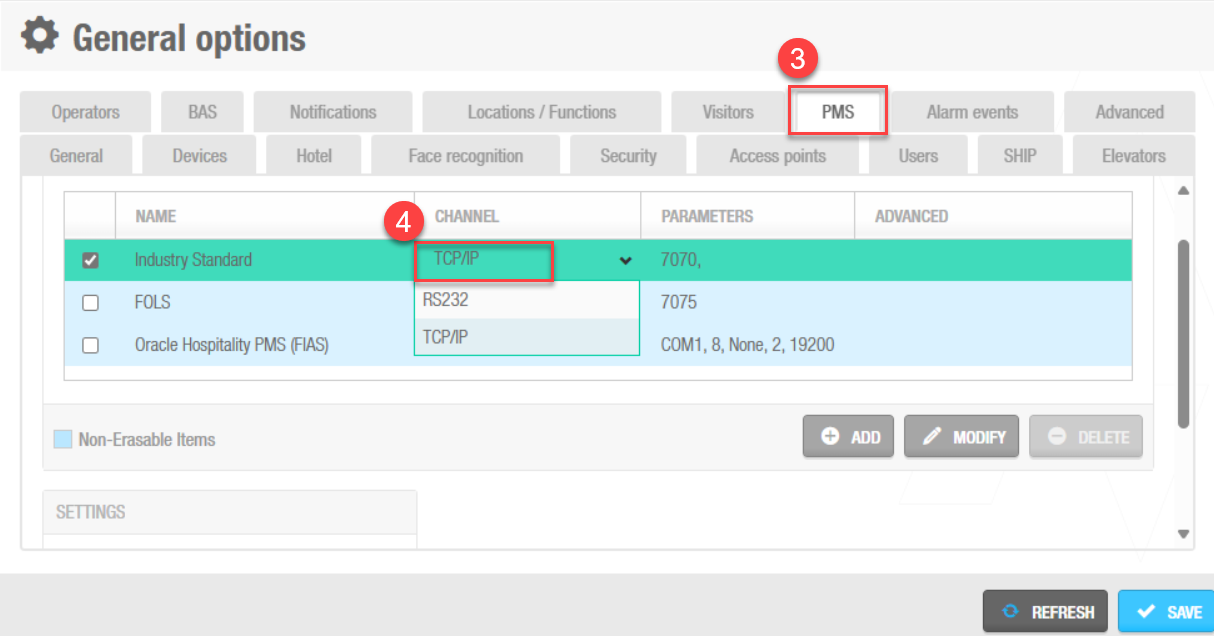The image size is (1214, 636).
Task: Click the checkmark icon on SAVE button
Action: pyautogui.click(x=1146, y=612)
